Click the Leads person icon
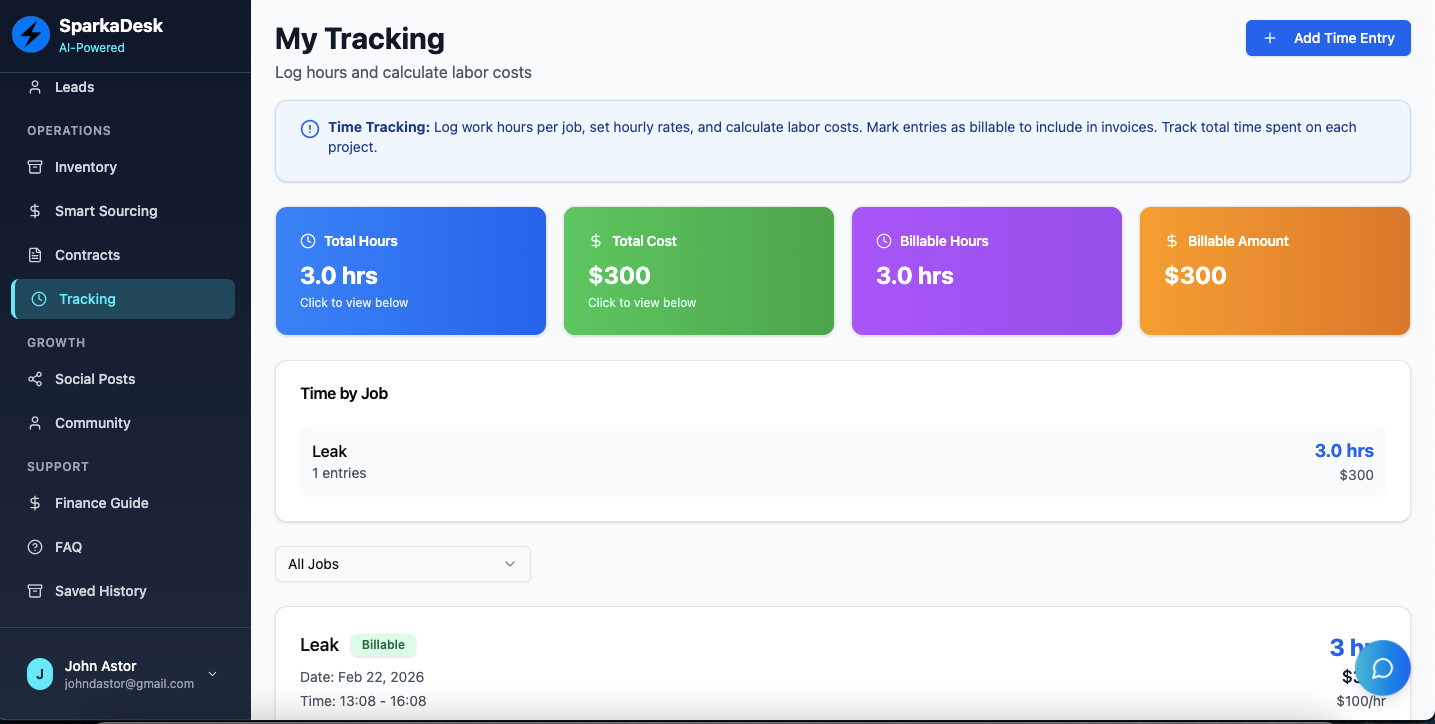Screen dimensions: 1435x724 pos(35,87)
